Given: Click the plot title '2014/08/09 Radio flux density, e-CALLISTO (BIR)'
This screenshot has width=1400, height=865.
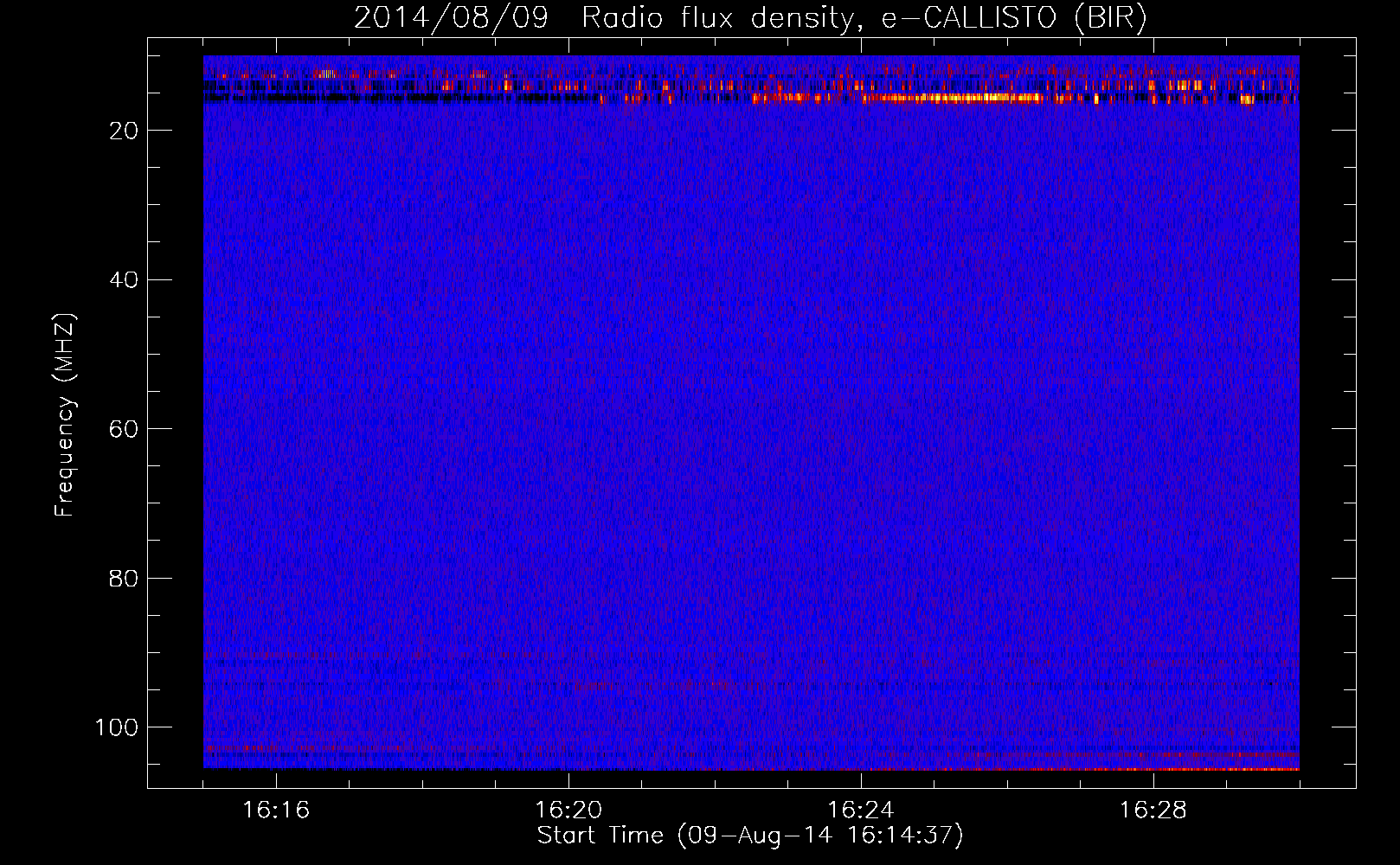Looking at the screenshot, I should click(750, 17).
